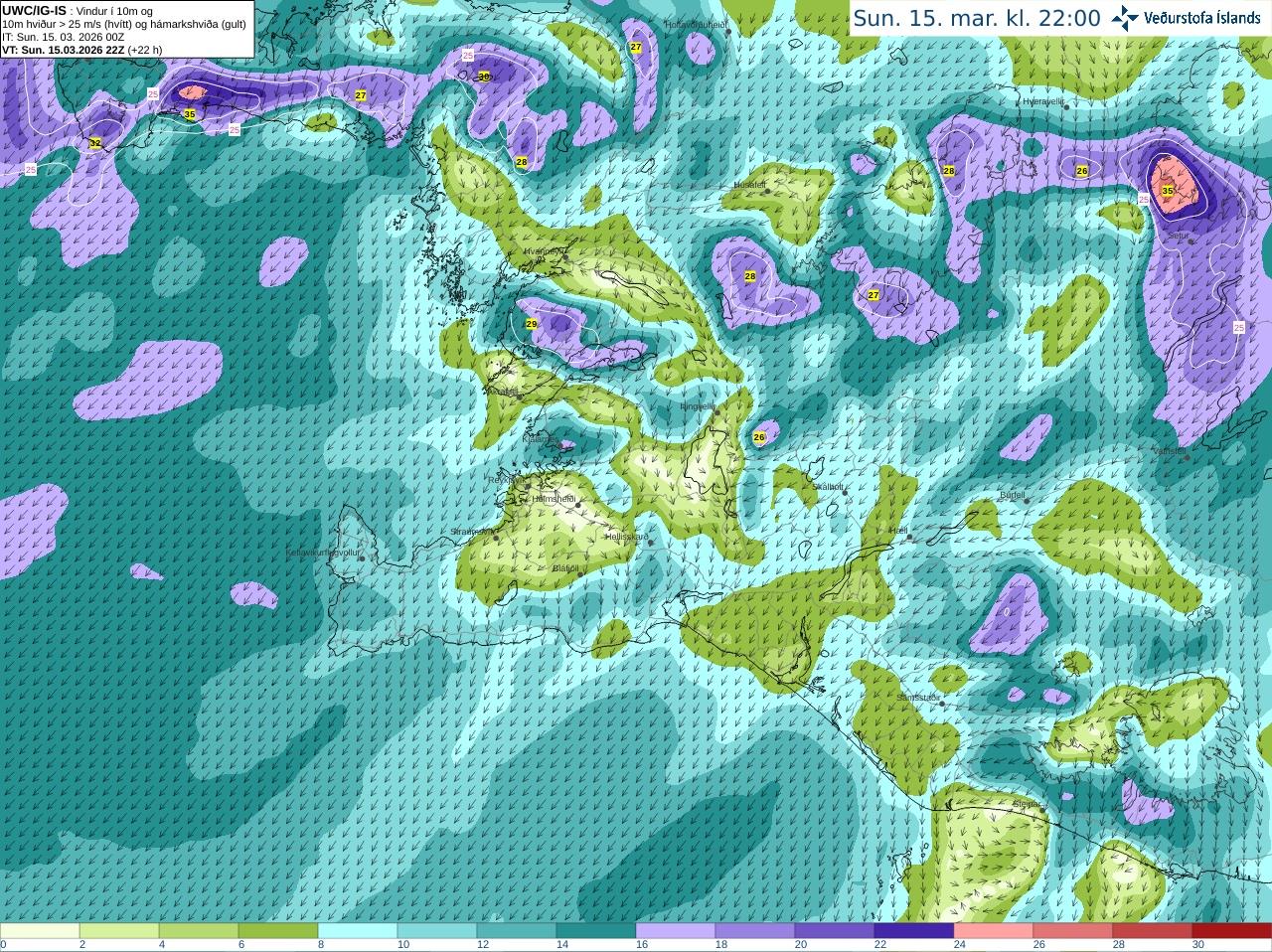Click the Veðurstofa Íslands name text
The image size is (1272, 952).
coord(1201,18)
